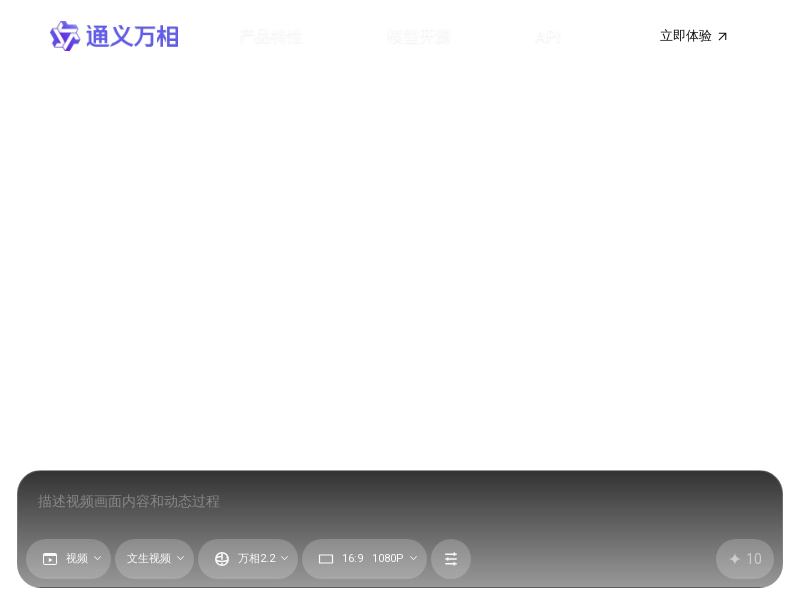This screenshot has height=600, width=800.
Task: Open the 模型开源 navigation item
Action: [418, 37]
